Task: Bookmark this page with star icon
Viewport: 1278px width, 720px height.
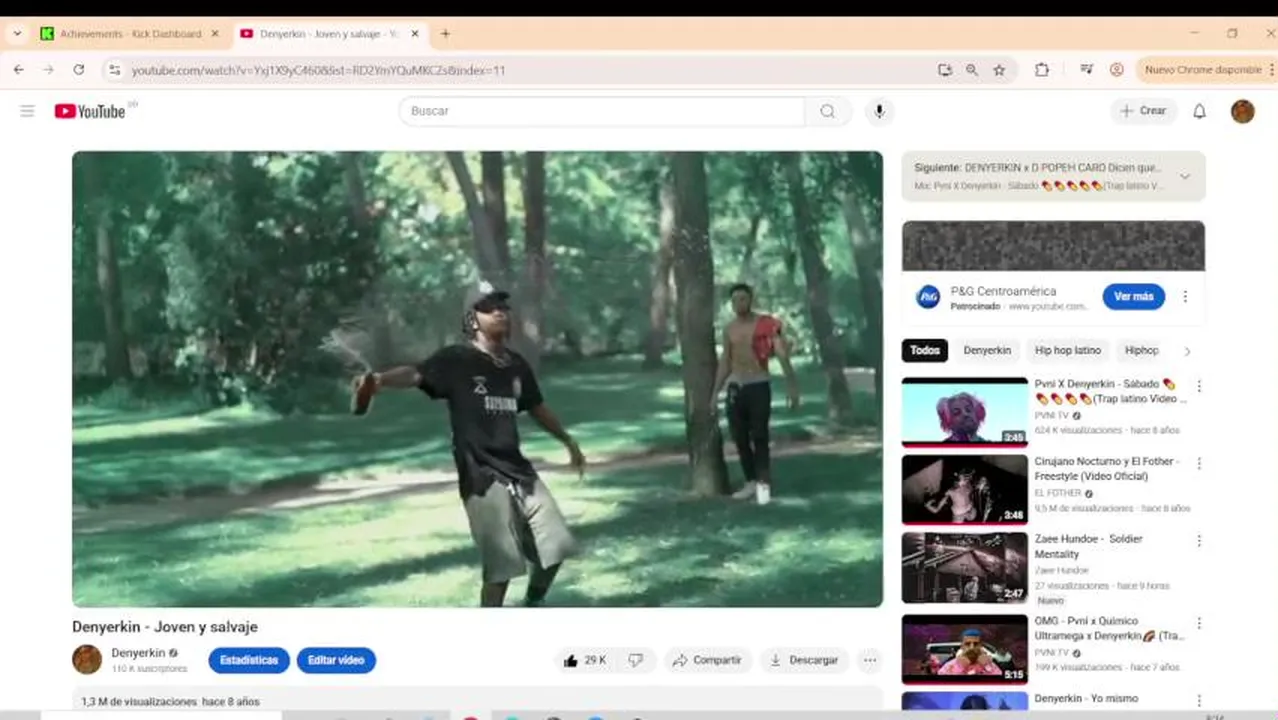Action: tap(999, 70)
